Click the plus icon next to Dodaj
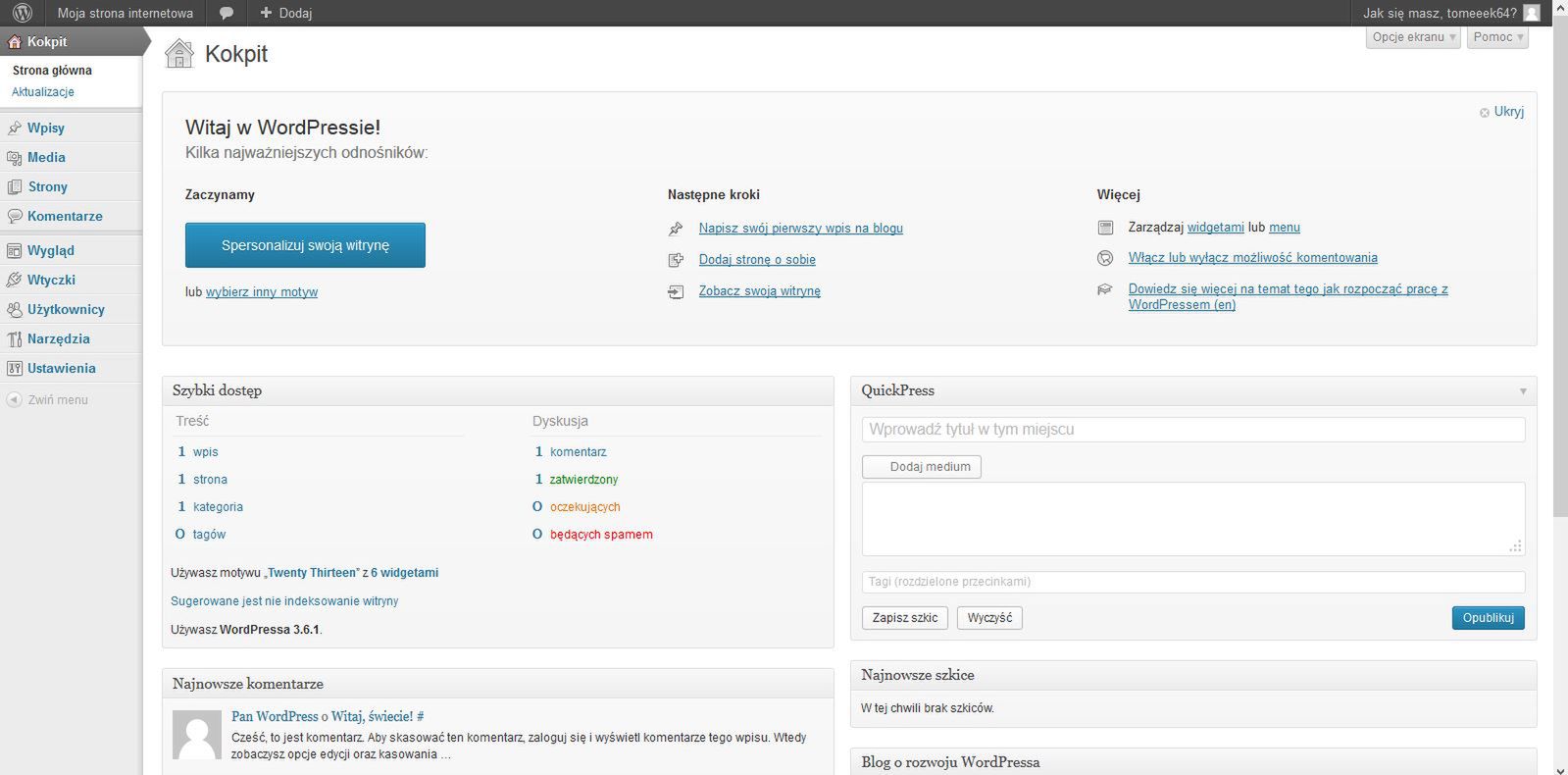1568x775 pixels. [266, 13]
